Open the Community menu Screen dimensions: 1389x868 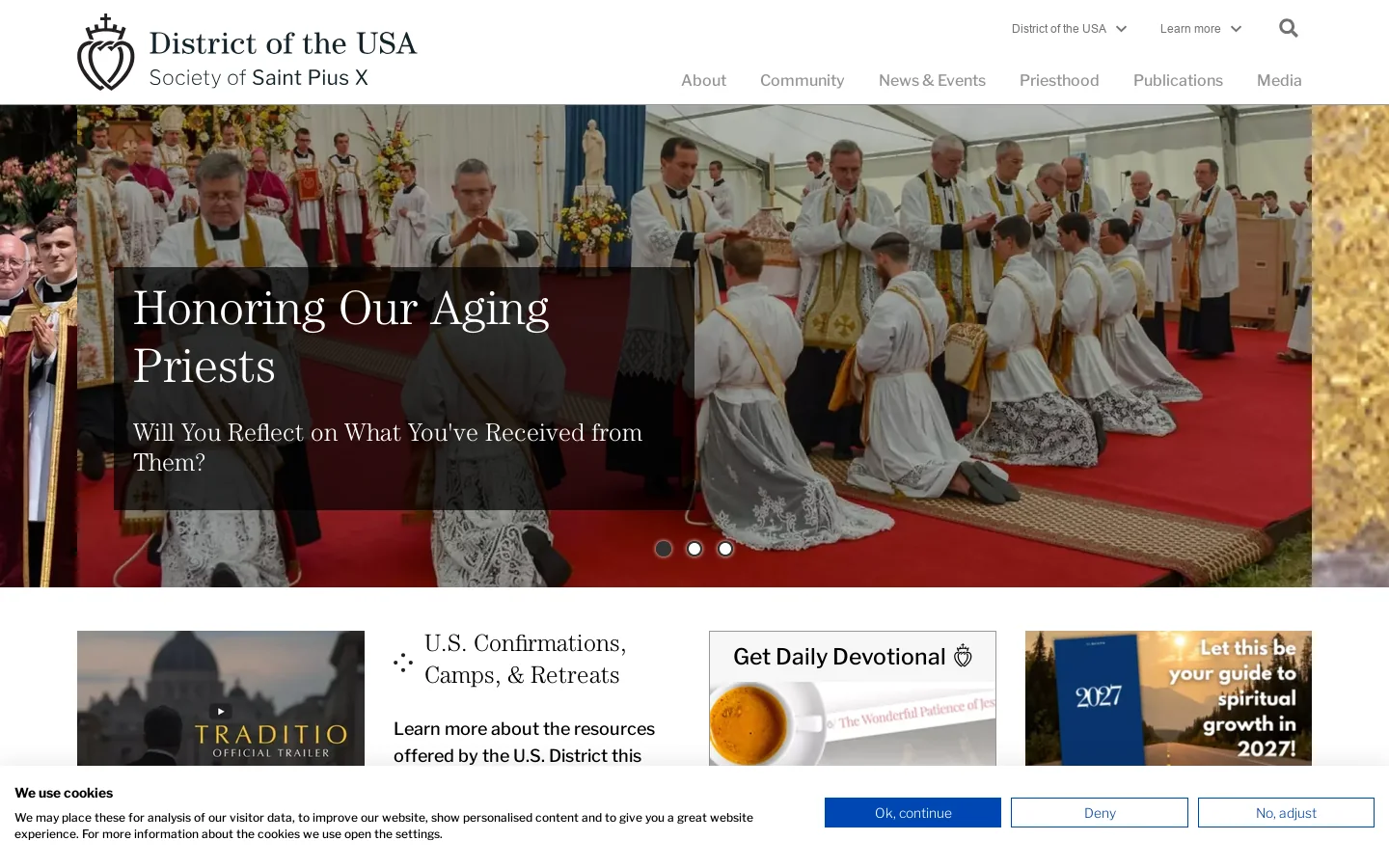(802, 81)
